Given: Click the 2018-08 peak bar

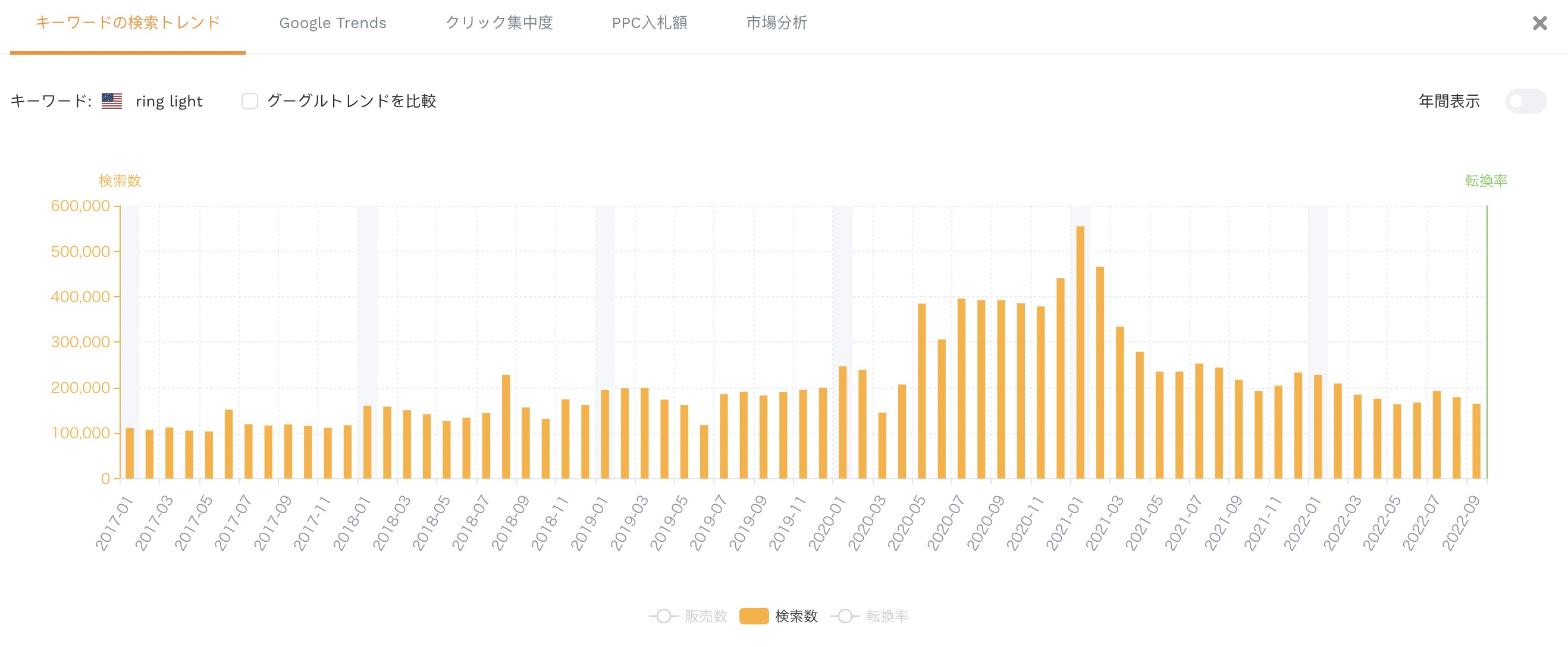Looking at the screenshot, I should 506,426.
